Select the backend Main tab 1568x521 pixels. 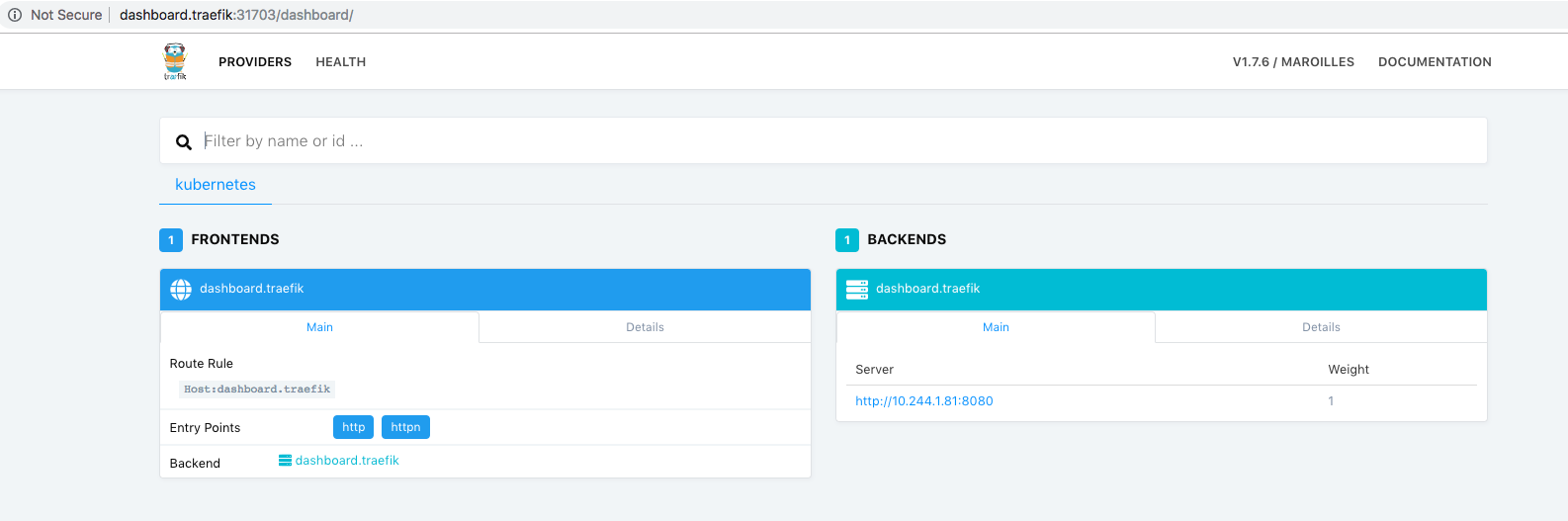[996, 327]
